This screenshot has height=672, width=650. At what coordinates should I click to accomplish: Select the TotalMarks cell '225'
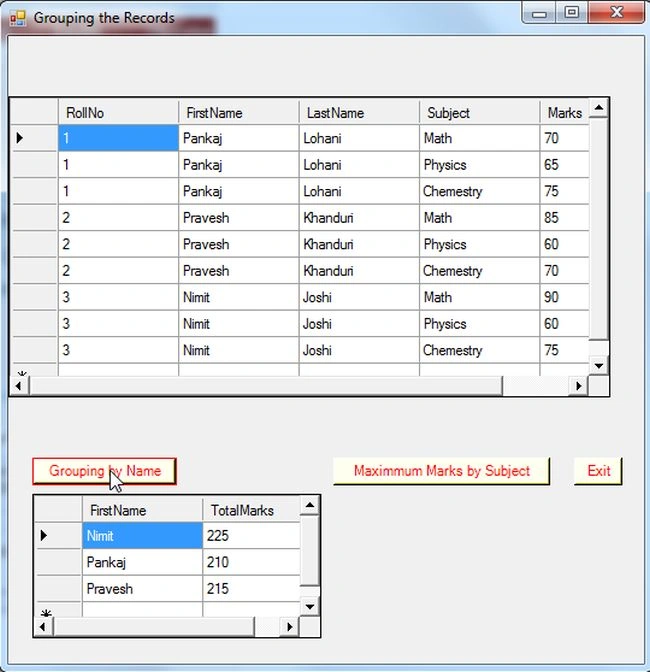pos(251,535)
